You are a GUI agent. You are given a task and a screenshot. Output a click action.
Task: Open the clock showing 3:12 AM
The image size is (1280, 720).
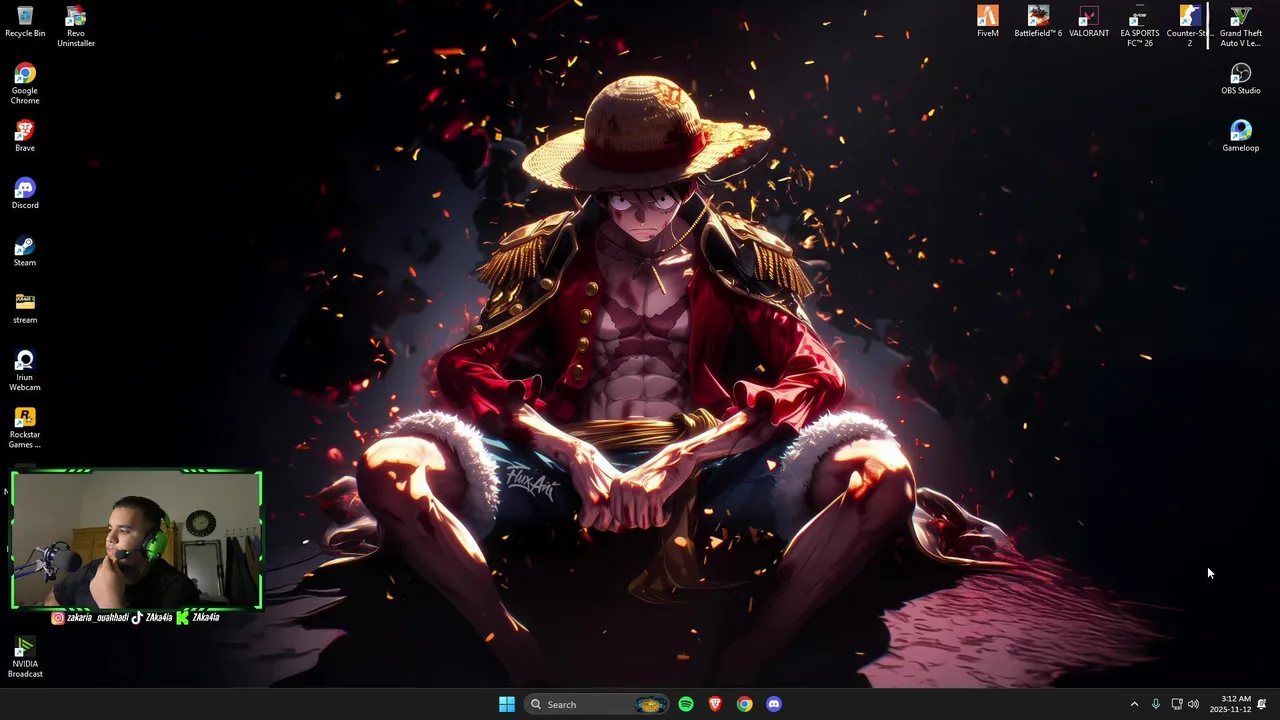pos(1230,704)
